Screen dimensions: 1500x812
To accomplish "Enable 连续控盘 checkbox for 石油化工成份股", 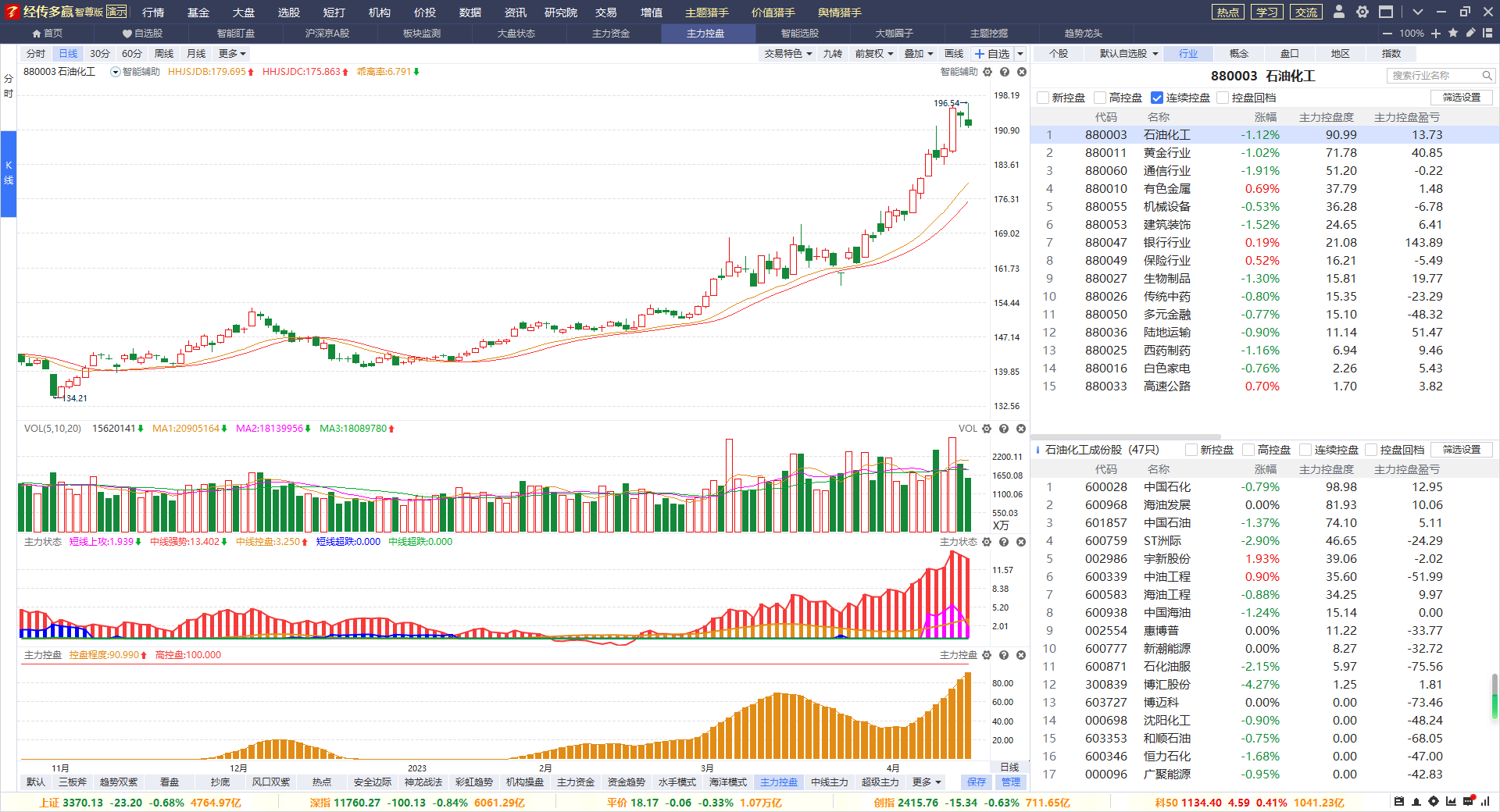I will pyautogui.click(x=1305, y=450).
